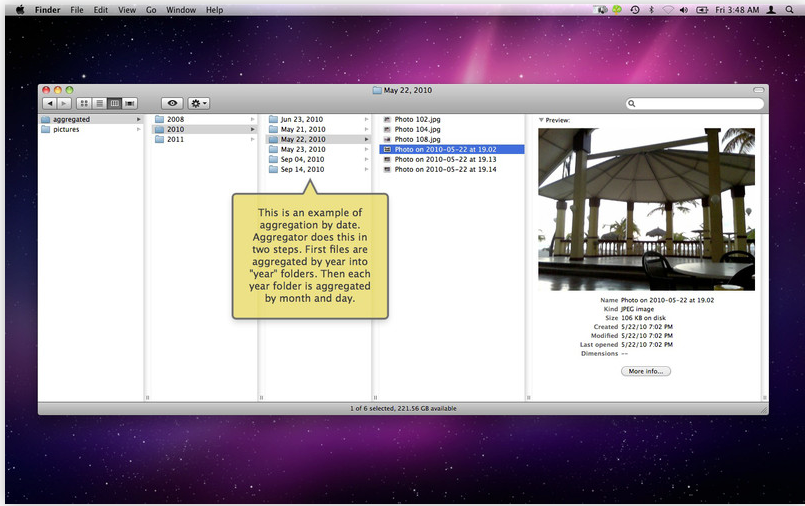Click the Wi-Fi menu bar icon
The image size is (805, 506).
668,10
